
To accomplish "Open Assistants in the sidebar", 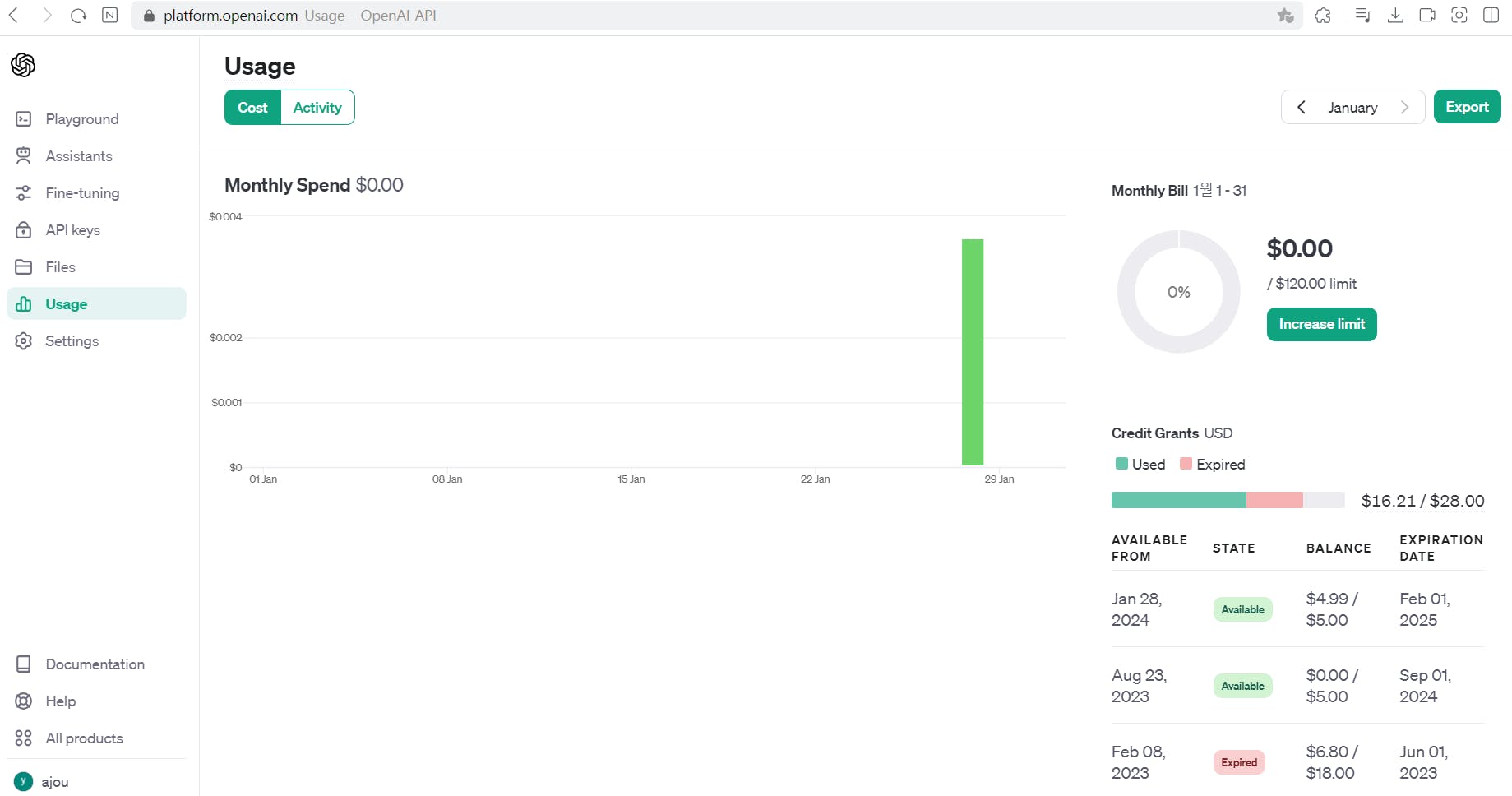I will [96, 156].
